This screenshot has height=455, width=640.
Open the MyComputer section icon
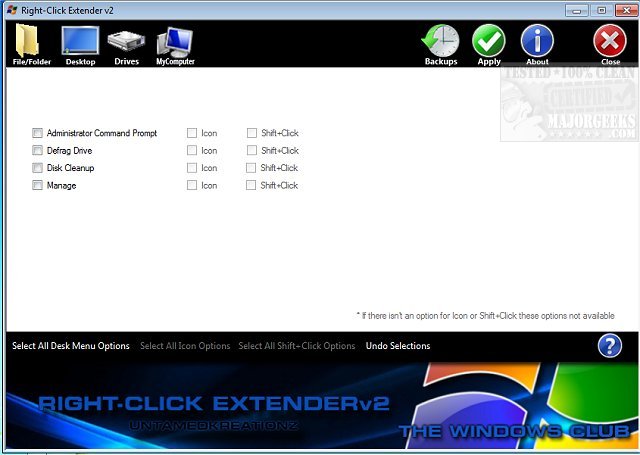click(x=175, y=46)
